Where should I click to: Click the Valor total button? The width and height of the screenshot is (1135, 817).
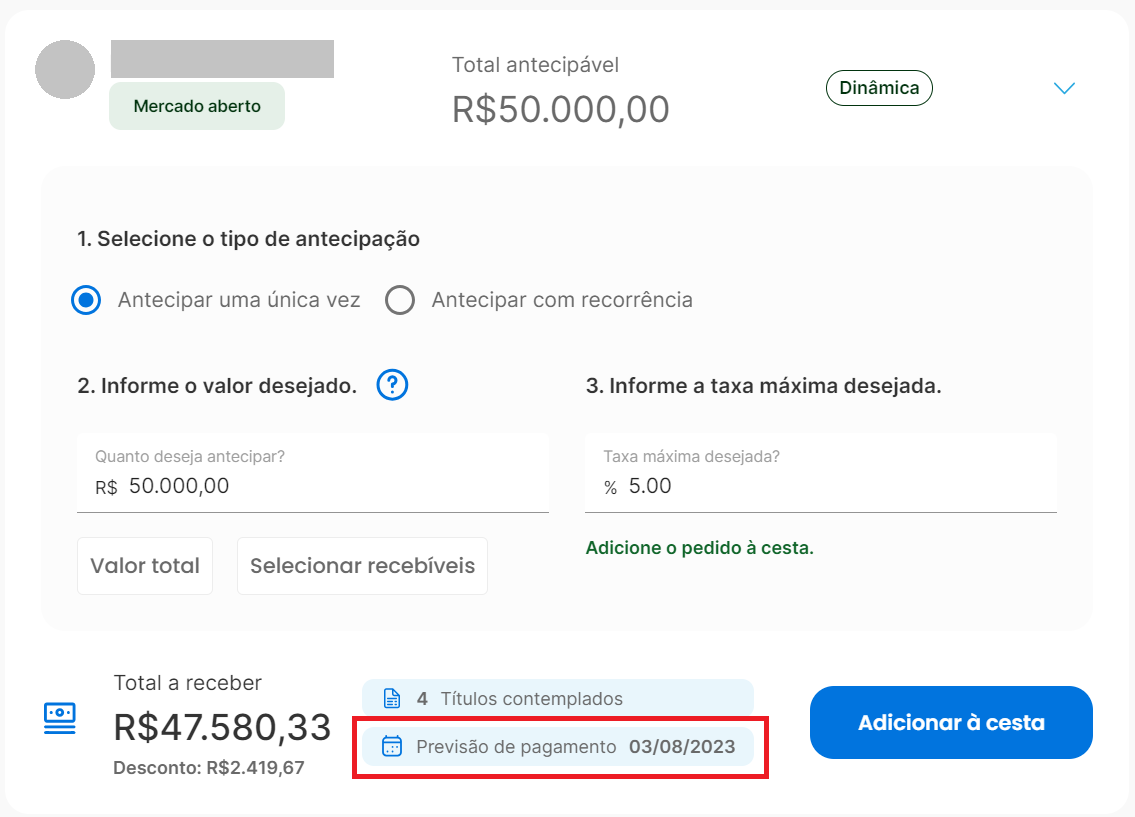coord(145,566)
